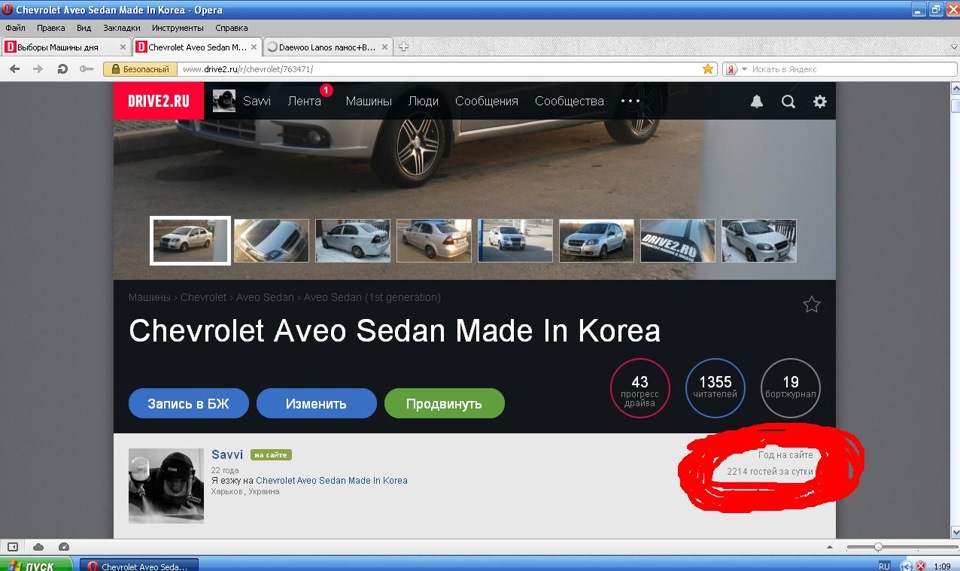Click the browser back arrow

point(15,69)
